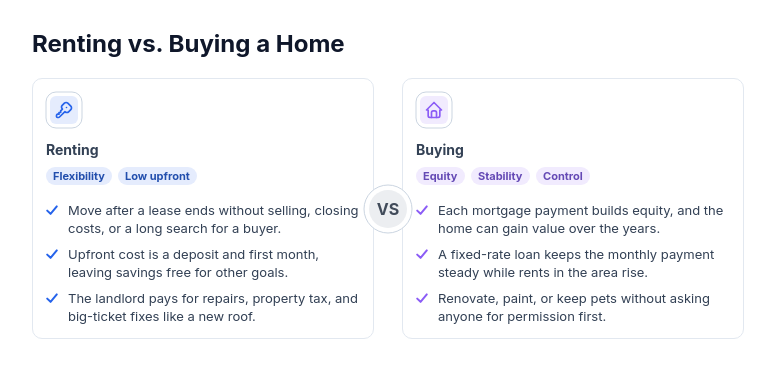776x371 pixels.
Task: Click the text about landlord paying repairs
Action: tap(213, 308)
